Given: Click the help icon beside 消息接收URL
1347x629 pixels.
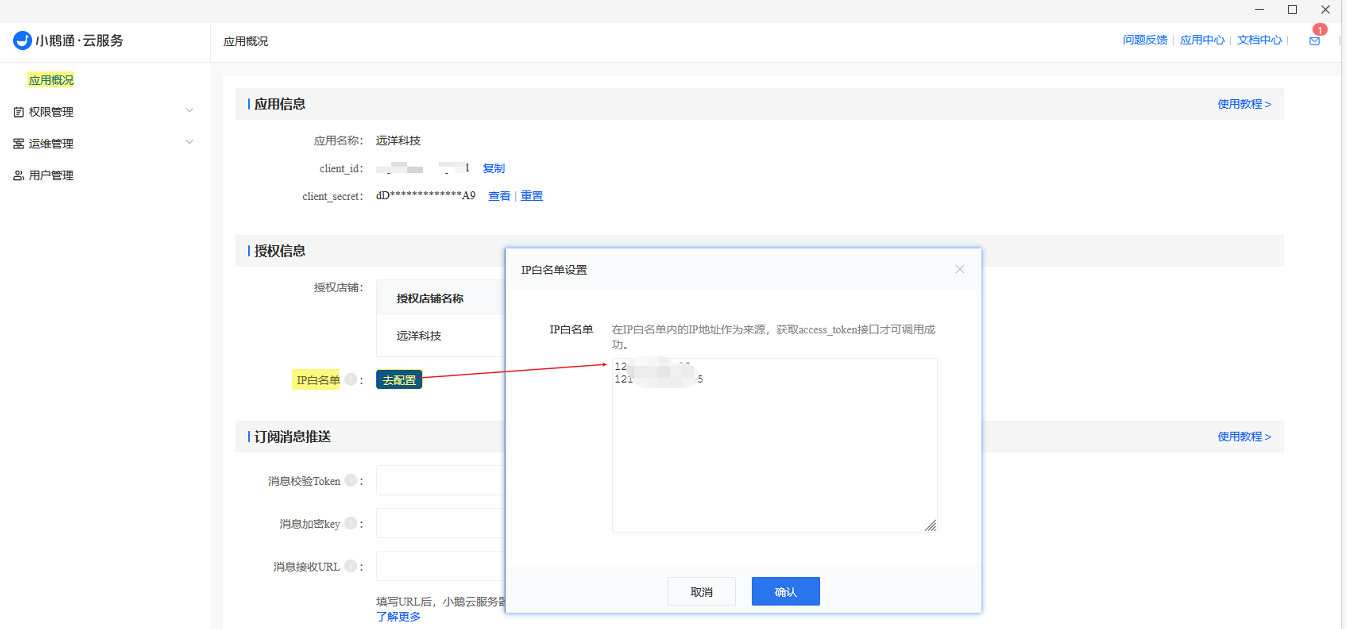Looking at the screenshot, I should (x=350, y=566).
